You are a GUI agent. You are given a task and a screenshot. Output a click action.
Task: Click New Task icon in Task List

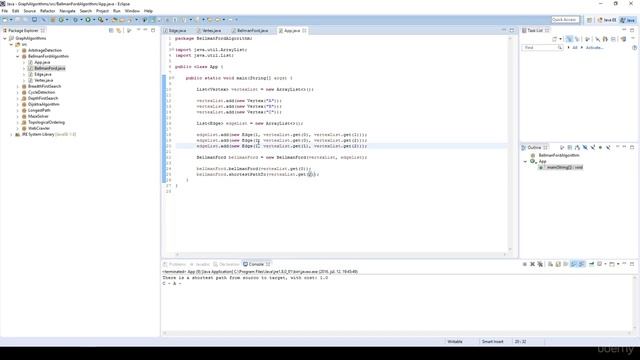click(x=555, y=39)
